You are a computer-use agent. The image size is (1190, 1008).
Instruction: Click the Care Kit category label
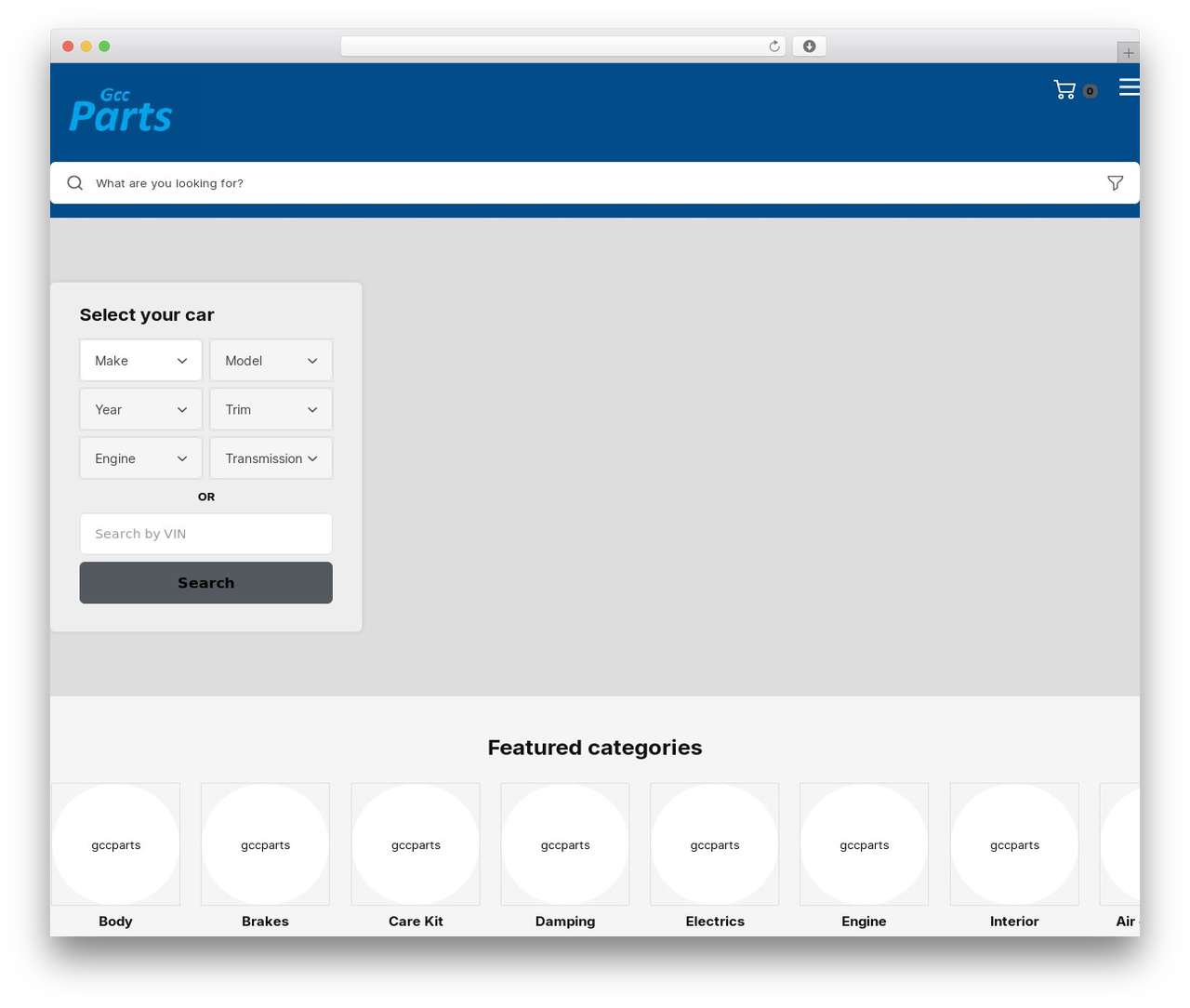(x=416, y=922)
